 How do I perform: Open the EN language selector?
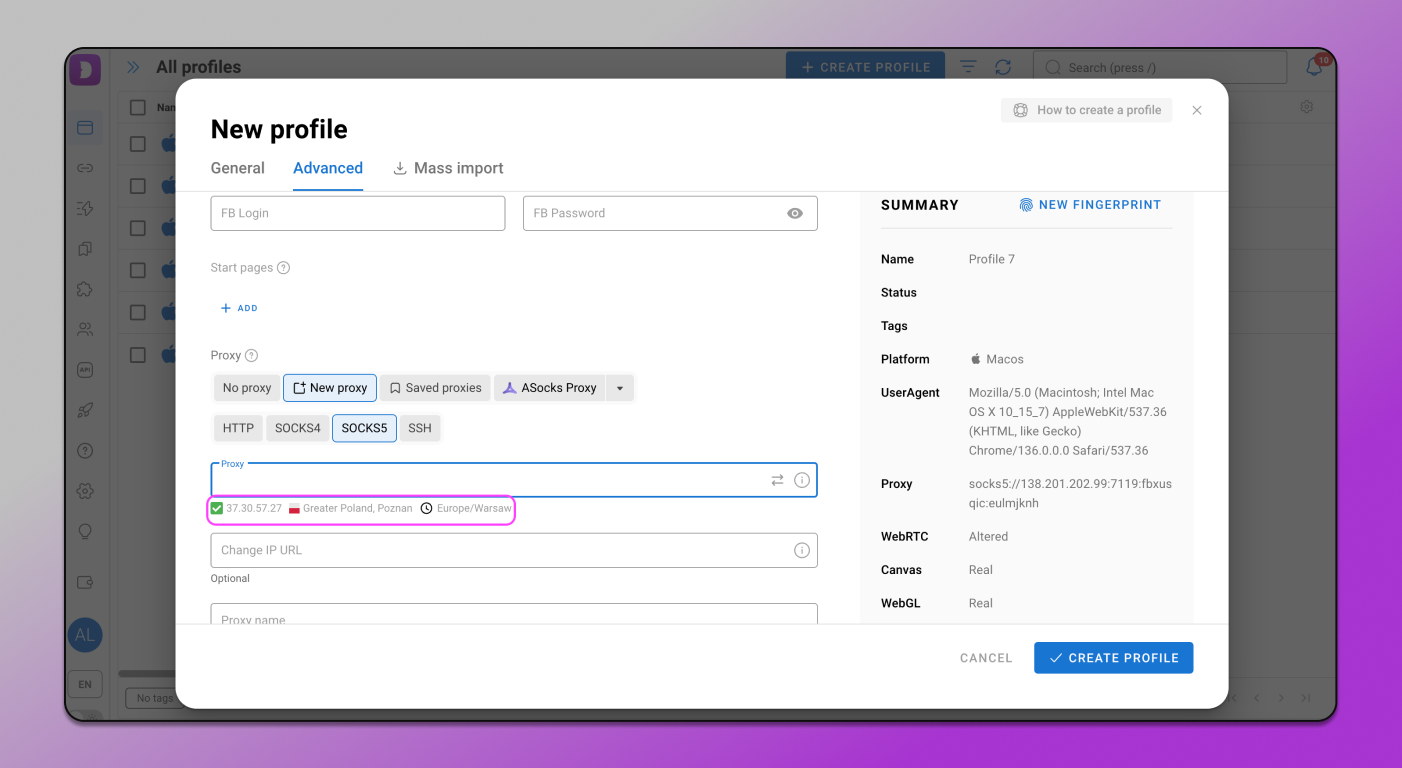click(85, 684)
